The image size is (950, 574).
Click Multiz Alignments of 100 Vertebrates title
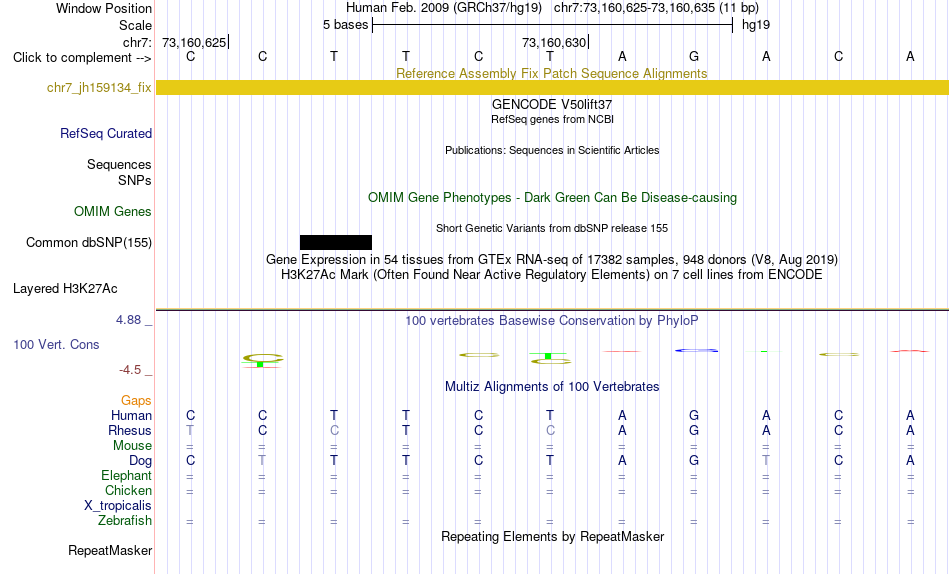click(552, 387)
